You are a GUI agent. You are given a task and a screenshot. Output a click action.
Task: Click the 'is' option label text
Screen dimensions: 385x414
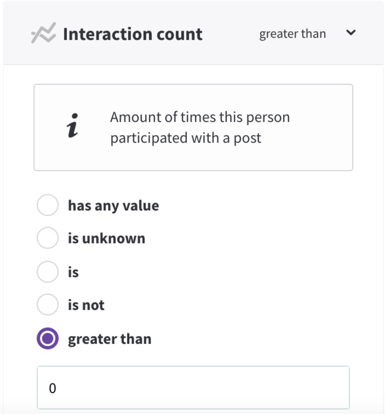pyautogui.click(x=73, y=272)
